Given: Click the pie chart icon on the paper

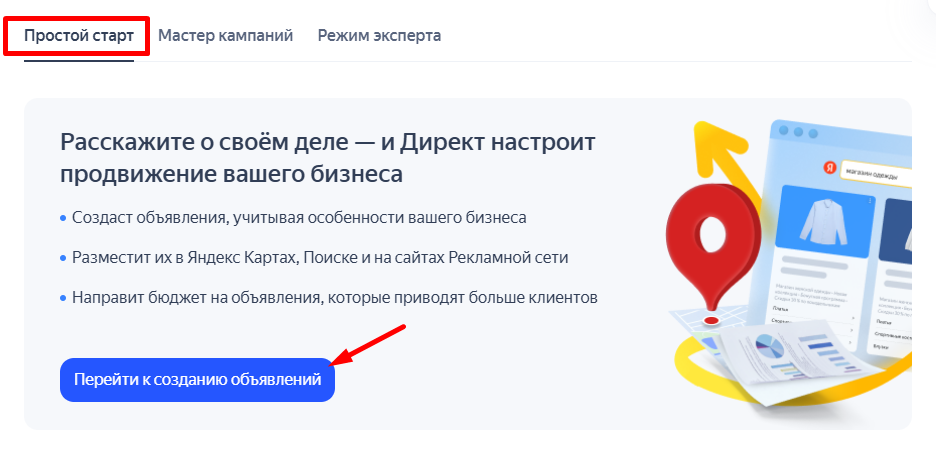Looking at the screenshot, I should (770, 347).
